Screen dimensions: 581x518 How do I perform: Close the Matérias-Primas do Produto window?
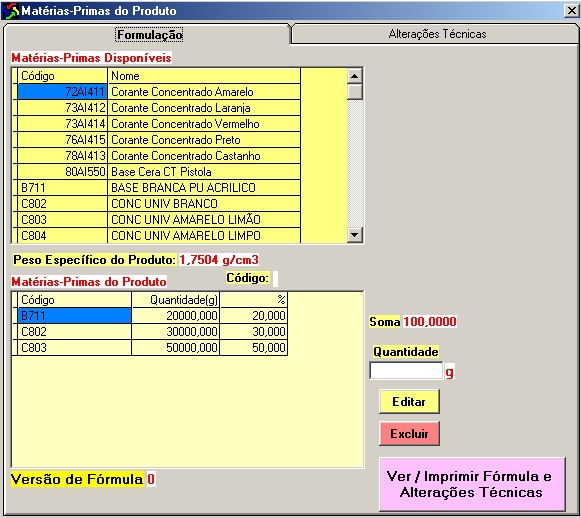coord(572,11)
